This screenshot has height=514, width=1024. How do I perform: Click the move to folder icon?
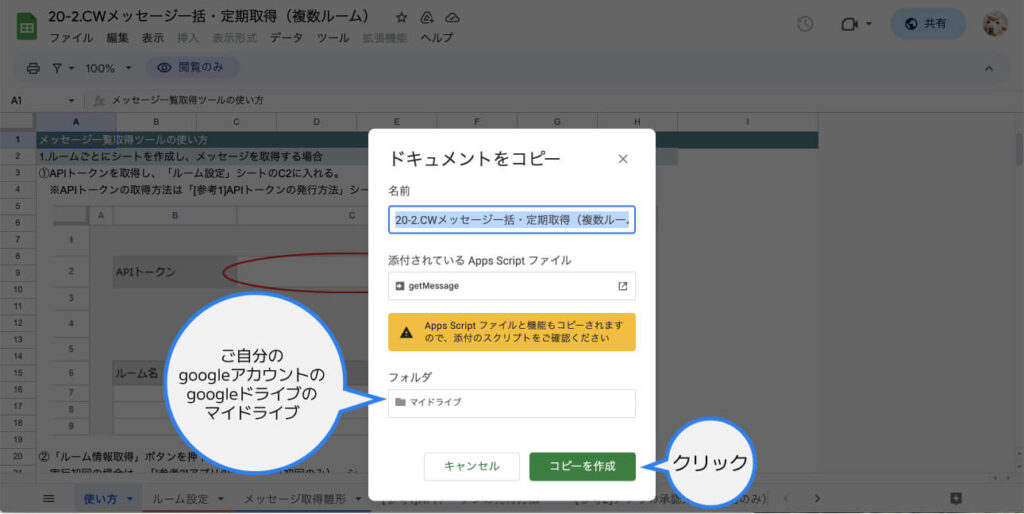click(427, 18)
